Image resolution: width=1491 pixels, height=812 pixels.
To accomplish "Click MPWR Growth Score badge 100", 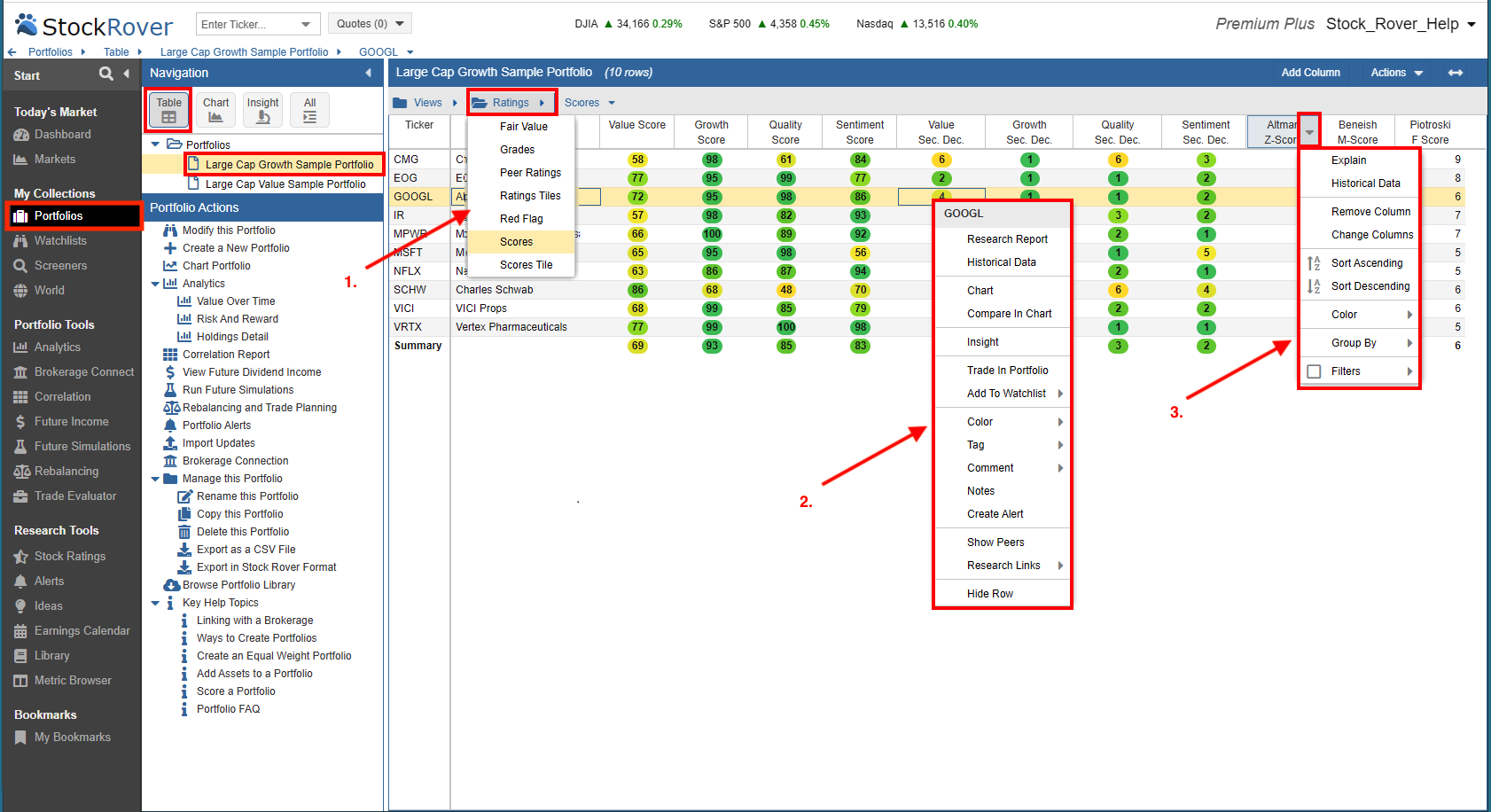I will click(712, 234).
